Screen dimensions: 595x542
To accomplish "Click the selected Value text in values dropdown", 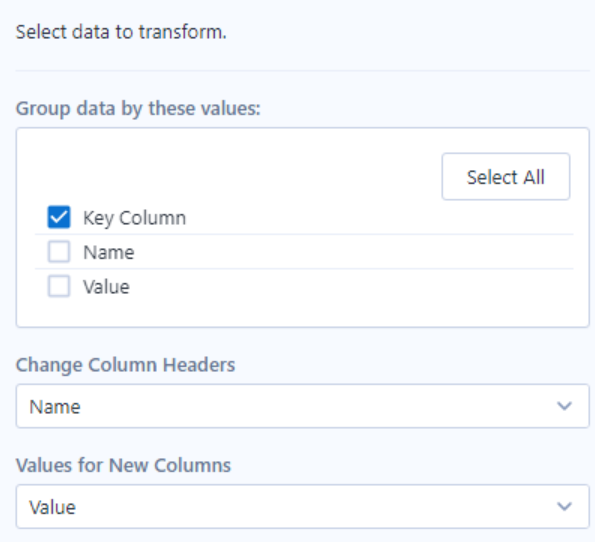I will point(52,507).
